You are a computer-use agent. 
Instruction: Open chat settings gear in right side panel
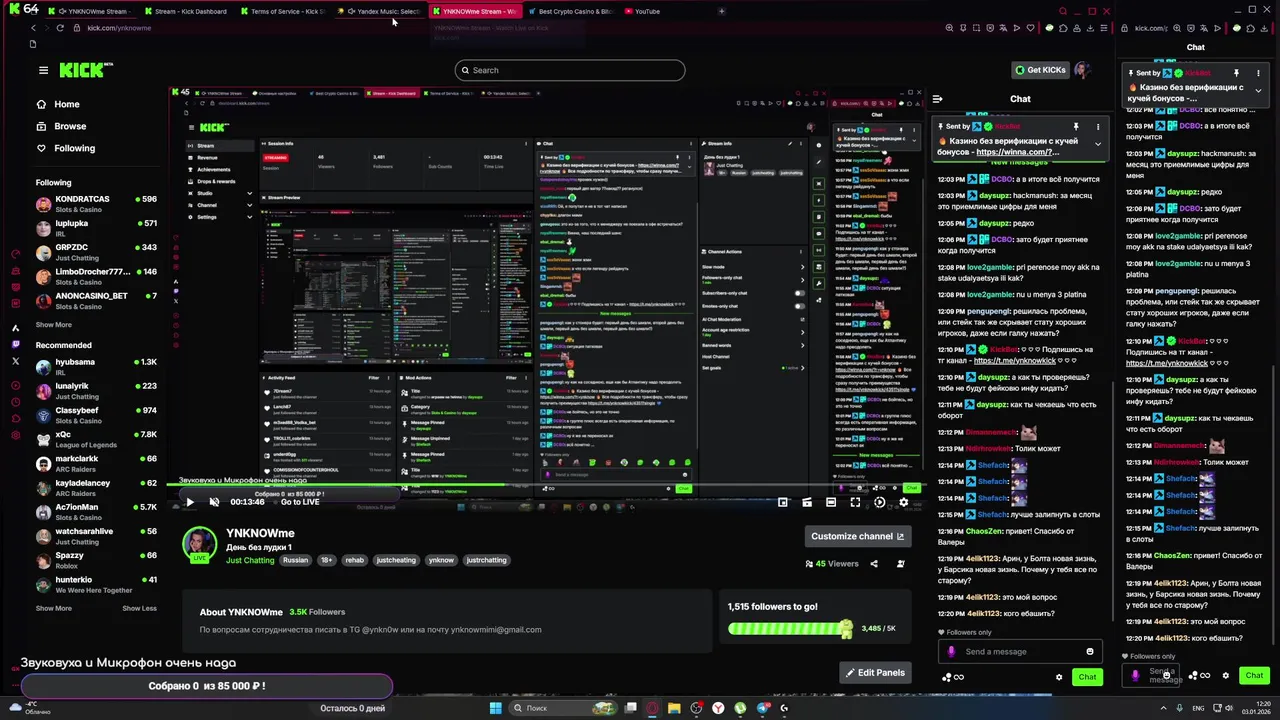tap(1225, 676)
